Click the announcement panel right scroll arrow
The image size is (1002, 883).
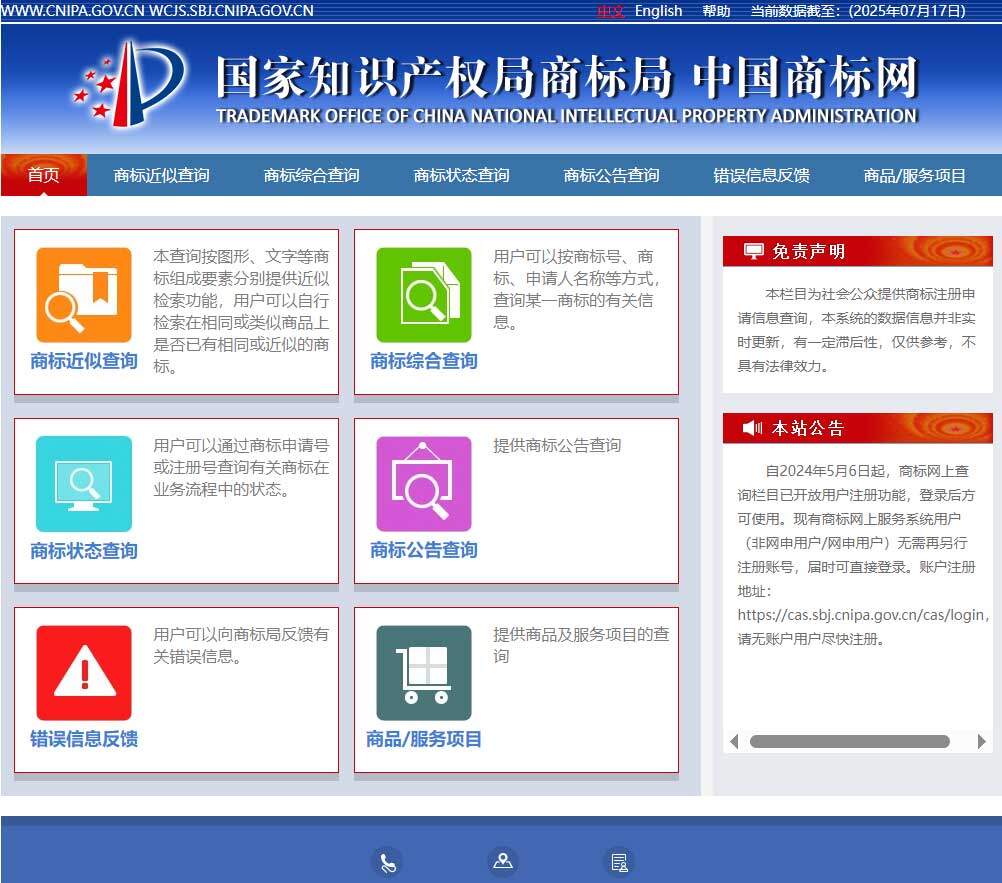click(x=981, y=742)
